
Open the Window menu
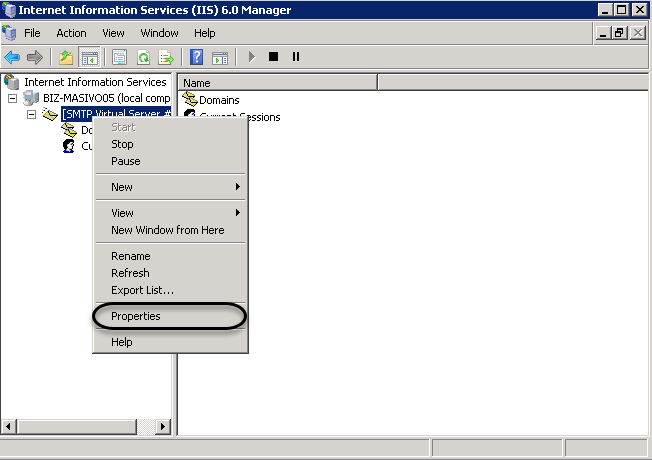click(x=159, y=33)
